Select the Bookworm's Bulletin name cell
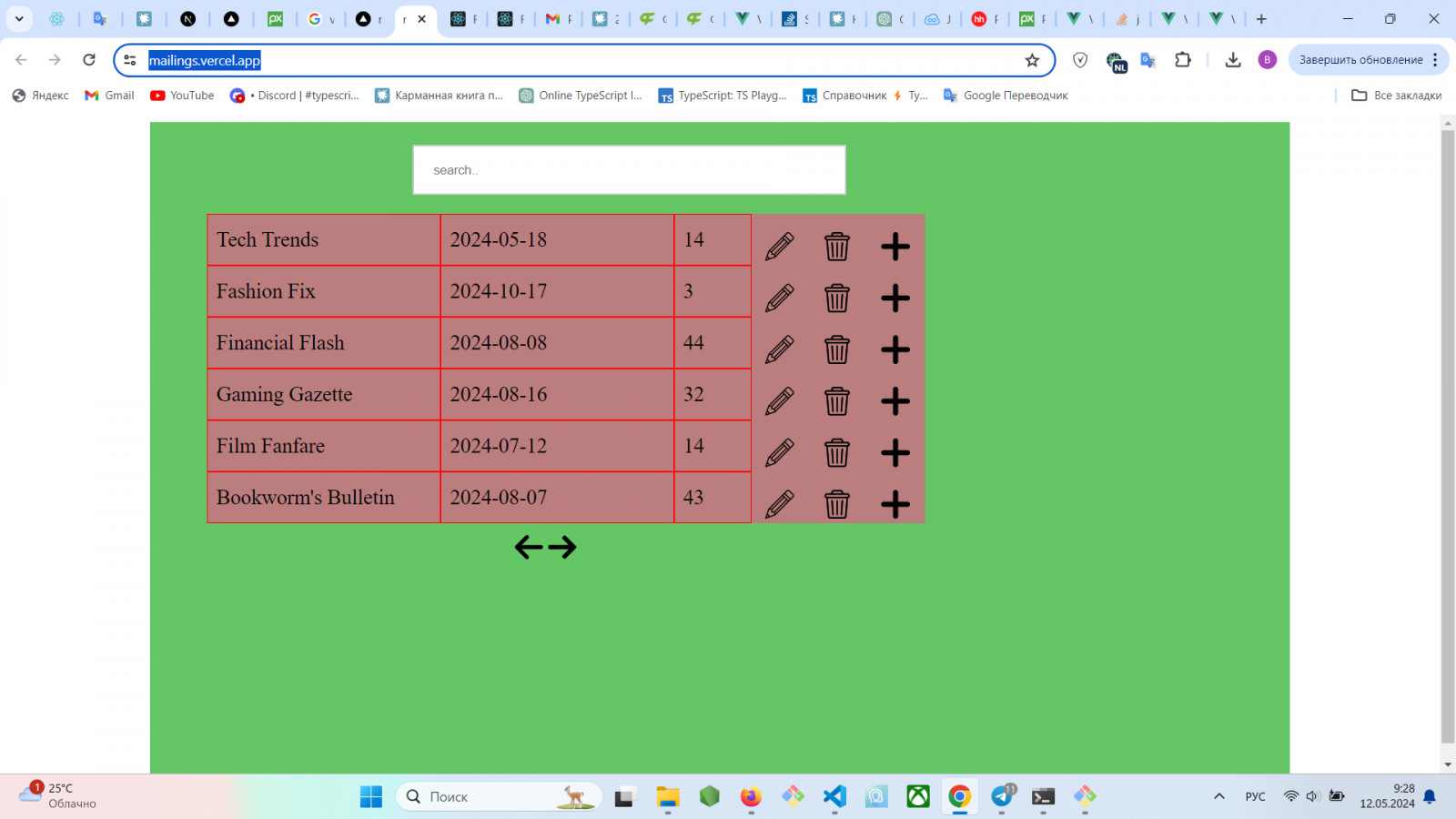The height and width of the screenshot is (819, 1456). pyautogui.click(x=324, y=498)
